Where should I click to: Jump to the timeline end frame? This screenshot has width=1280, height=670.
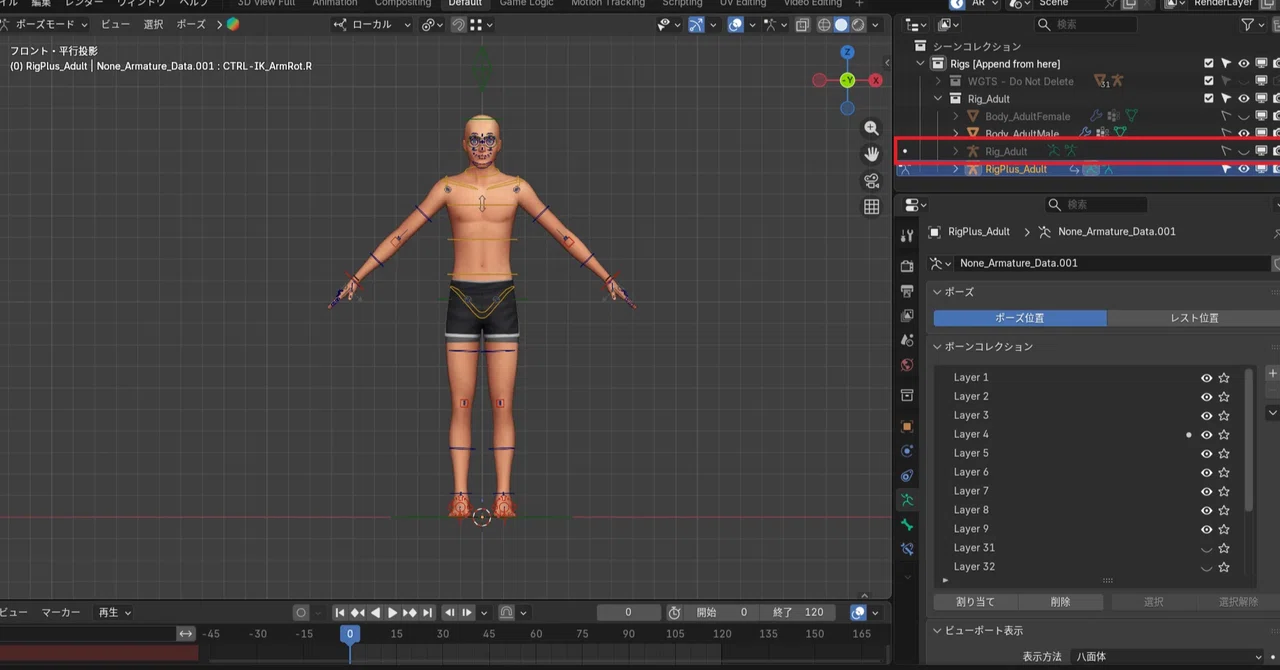(428, 613)
